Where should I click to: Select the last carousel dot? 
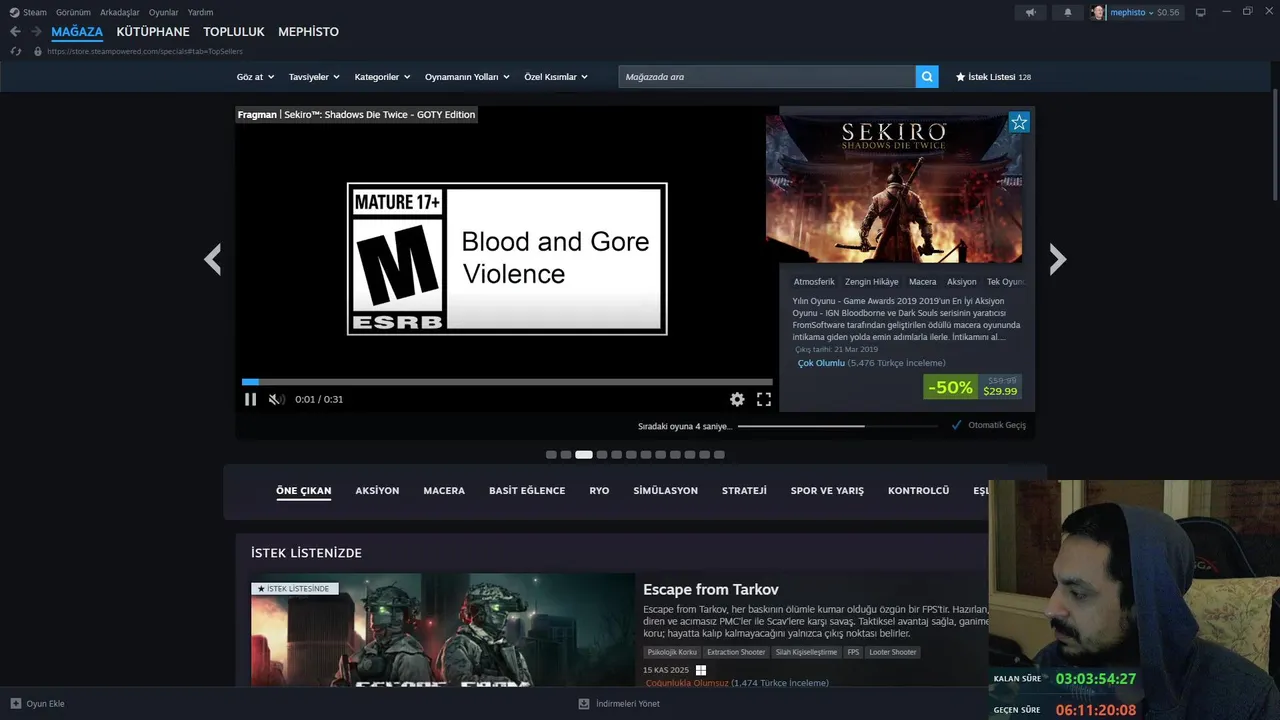tap(719, 454)
